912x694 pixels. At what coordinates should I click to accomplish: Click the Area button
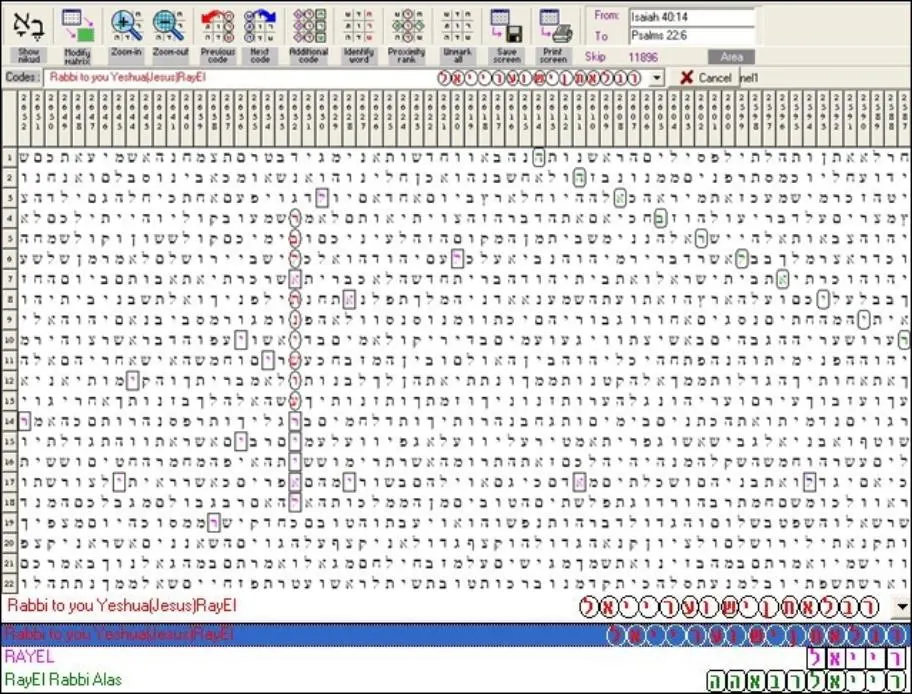click(x=731, y=57)
